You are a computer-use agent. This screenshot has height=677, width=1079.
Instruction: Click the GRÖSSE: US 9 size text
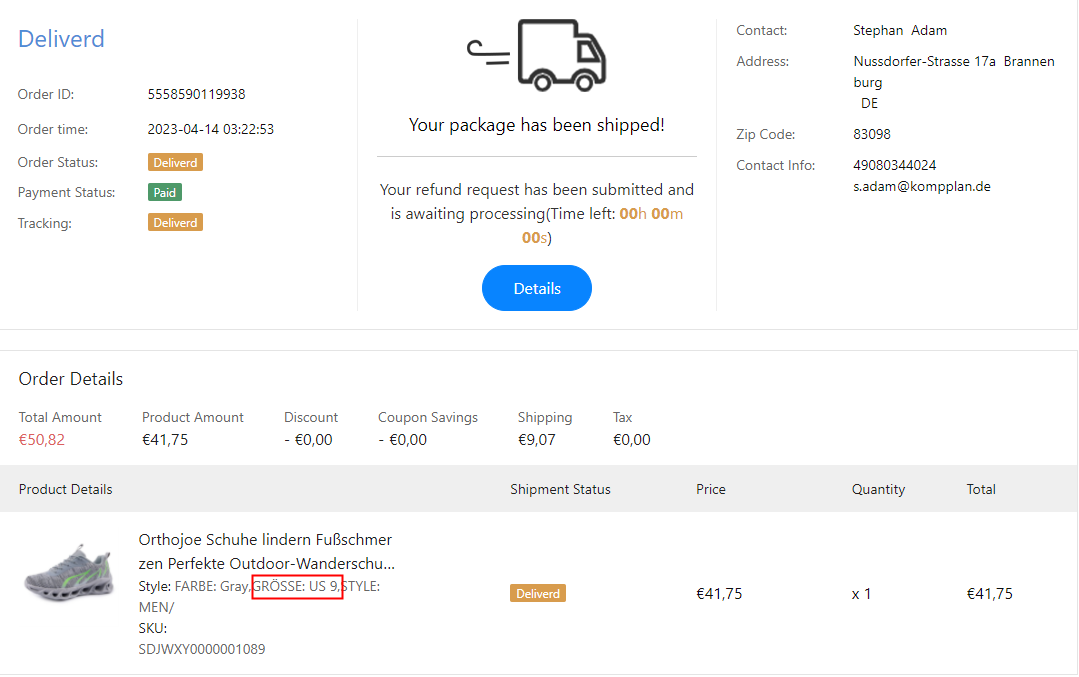(x=296, y=586)
